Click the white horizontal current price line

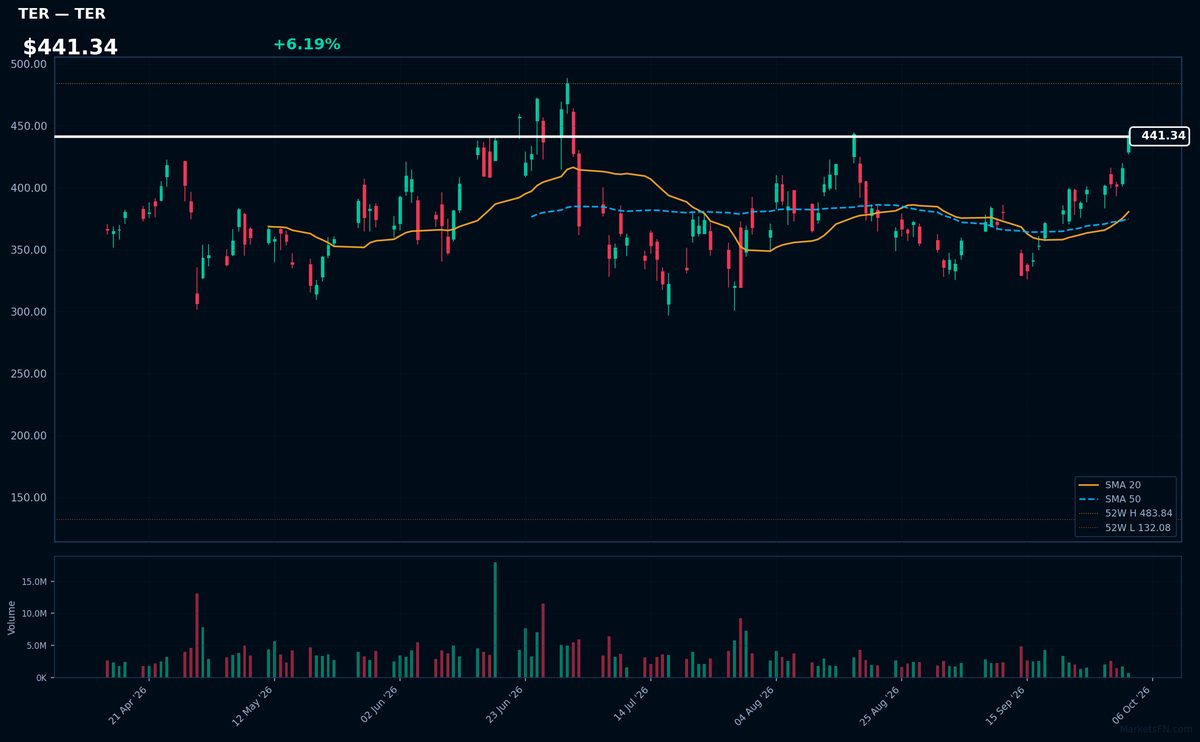pyautogui.click(x=591, y=136)
